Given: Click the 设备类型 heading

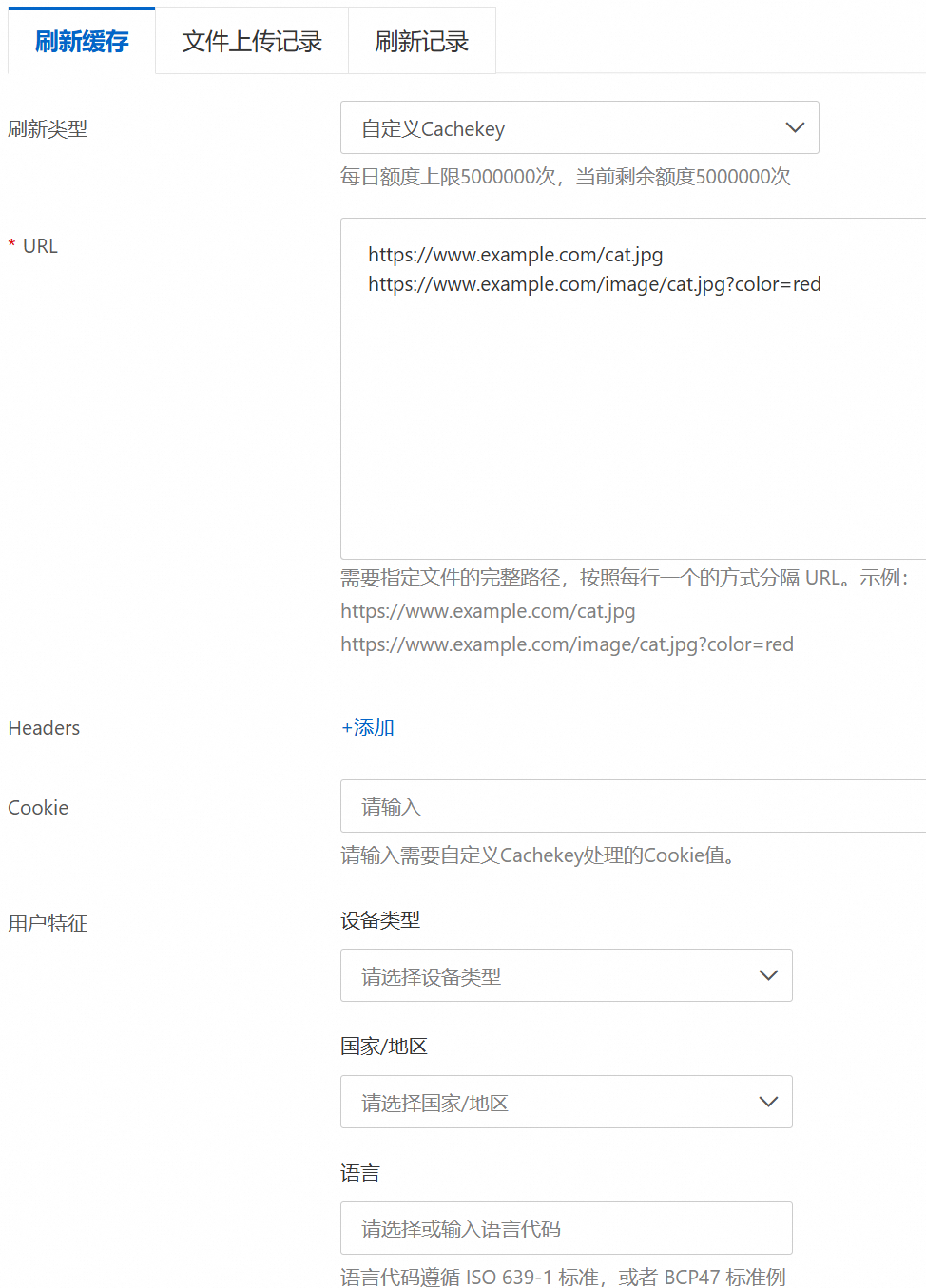Looking at the screenshot, I should point(380,920).
